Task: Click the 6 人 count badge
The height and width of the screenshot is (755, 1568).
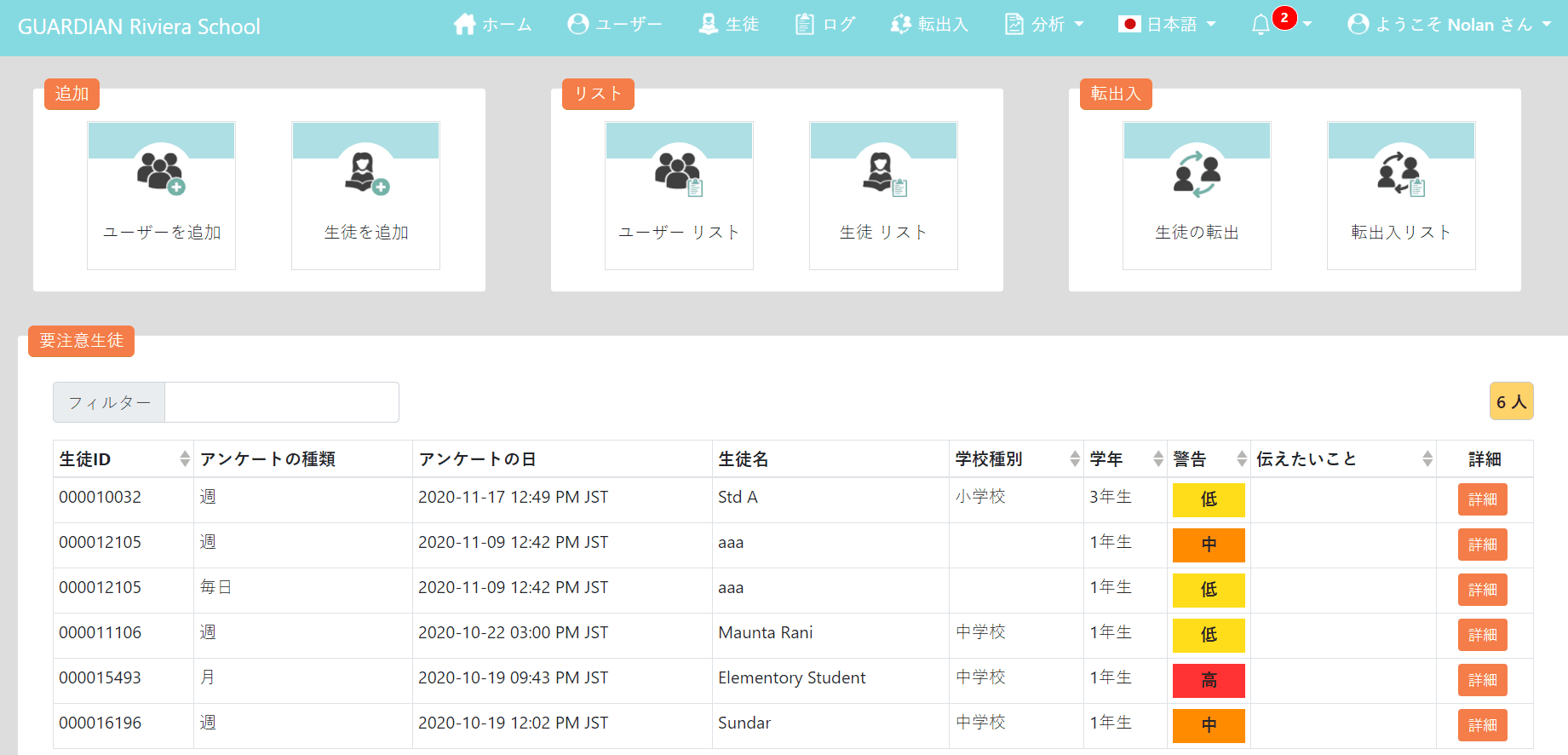Action: pos(1511,401)
